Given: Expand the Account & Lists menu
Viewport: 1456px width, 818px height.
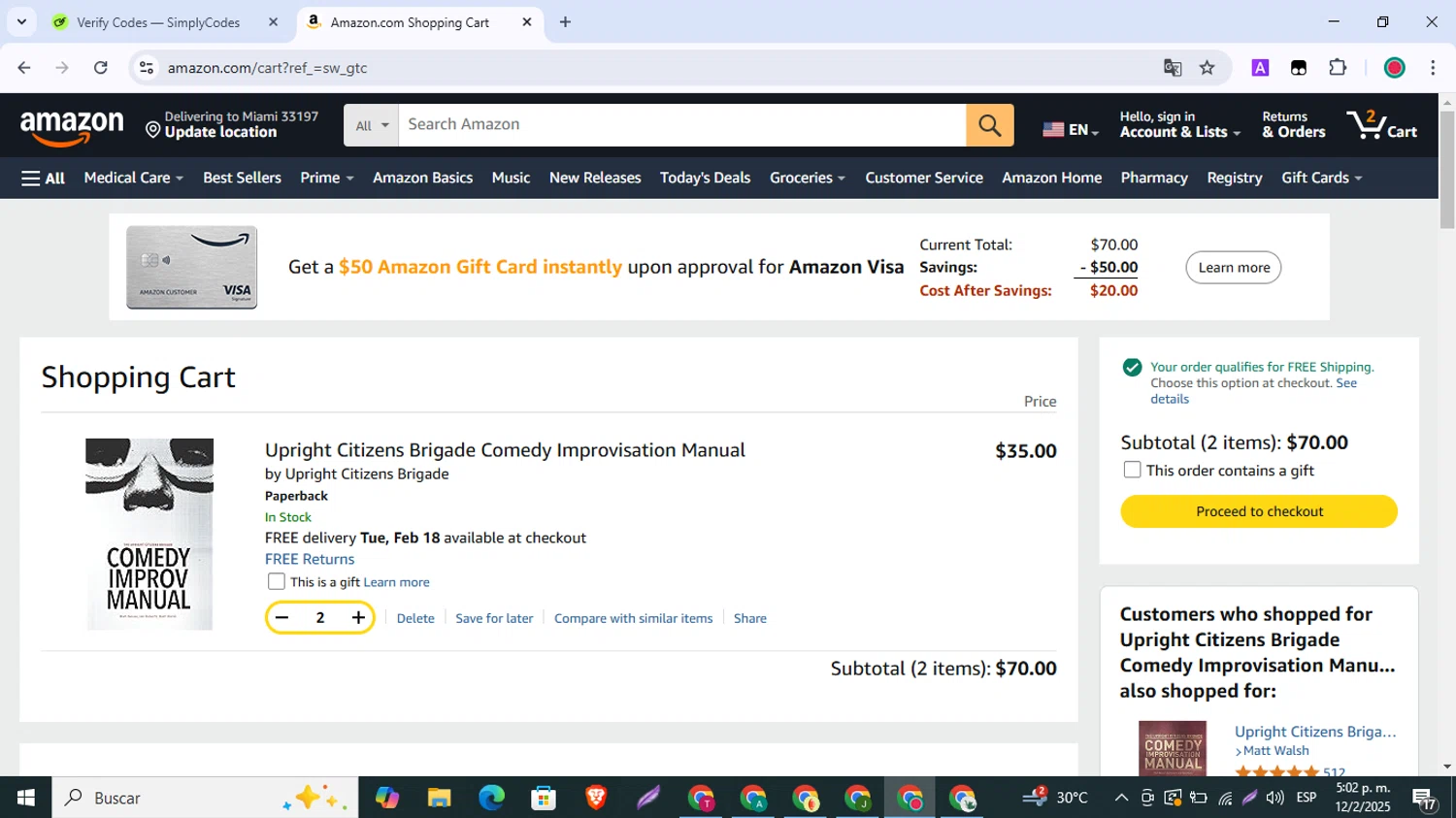Looking at the screenshot, I should (x=1179, y=125).
